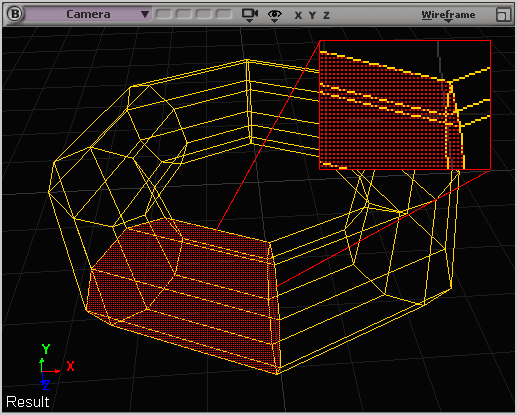Switch to the Z axis view
Image resolution: width=517 pixels, height=415 pixels.
(x=326, y=15)
